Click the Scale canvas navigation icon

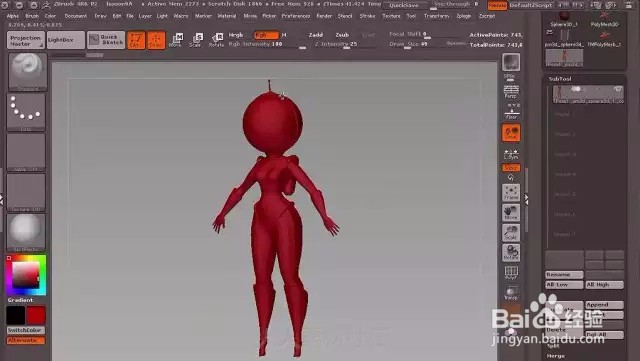pyautogui.click(x=511, y=232)
